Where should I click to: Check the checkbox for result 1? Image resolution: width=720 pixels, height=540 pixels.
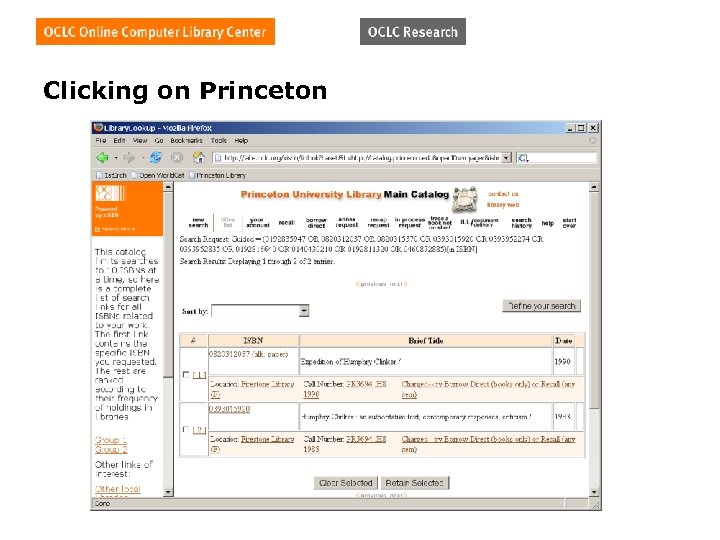[186, 375]
